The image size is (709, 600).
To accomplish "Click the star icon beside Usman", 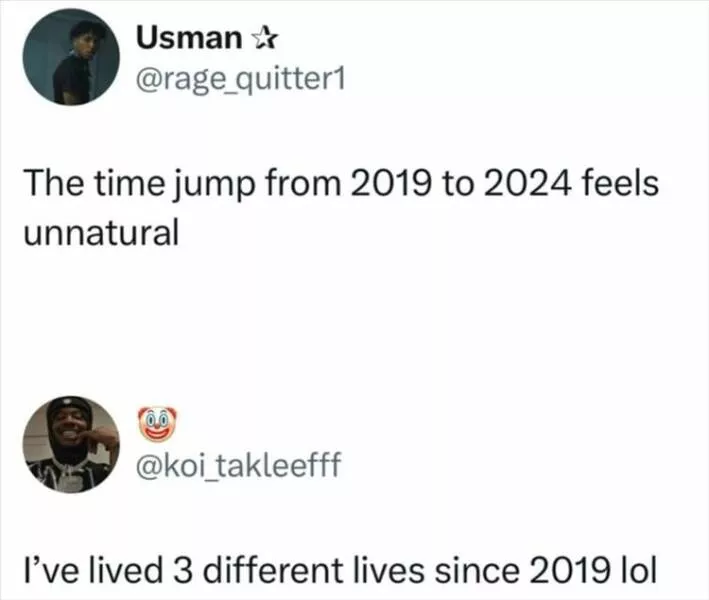I will 266,39.
